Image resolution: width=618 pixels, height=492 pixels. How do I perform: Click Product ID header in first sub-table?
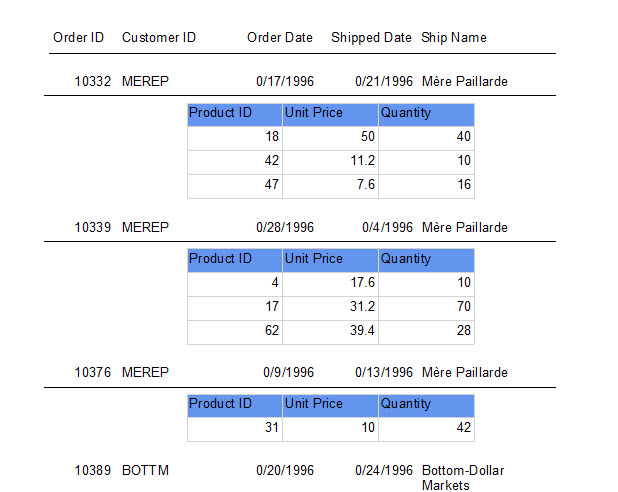tap(235, 115)
